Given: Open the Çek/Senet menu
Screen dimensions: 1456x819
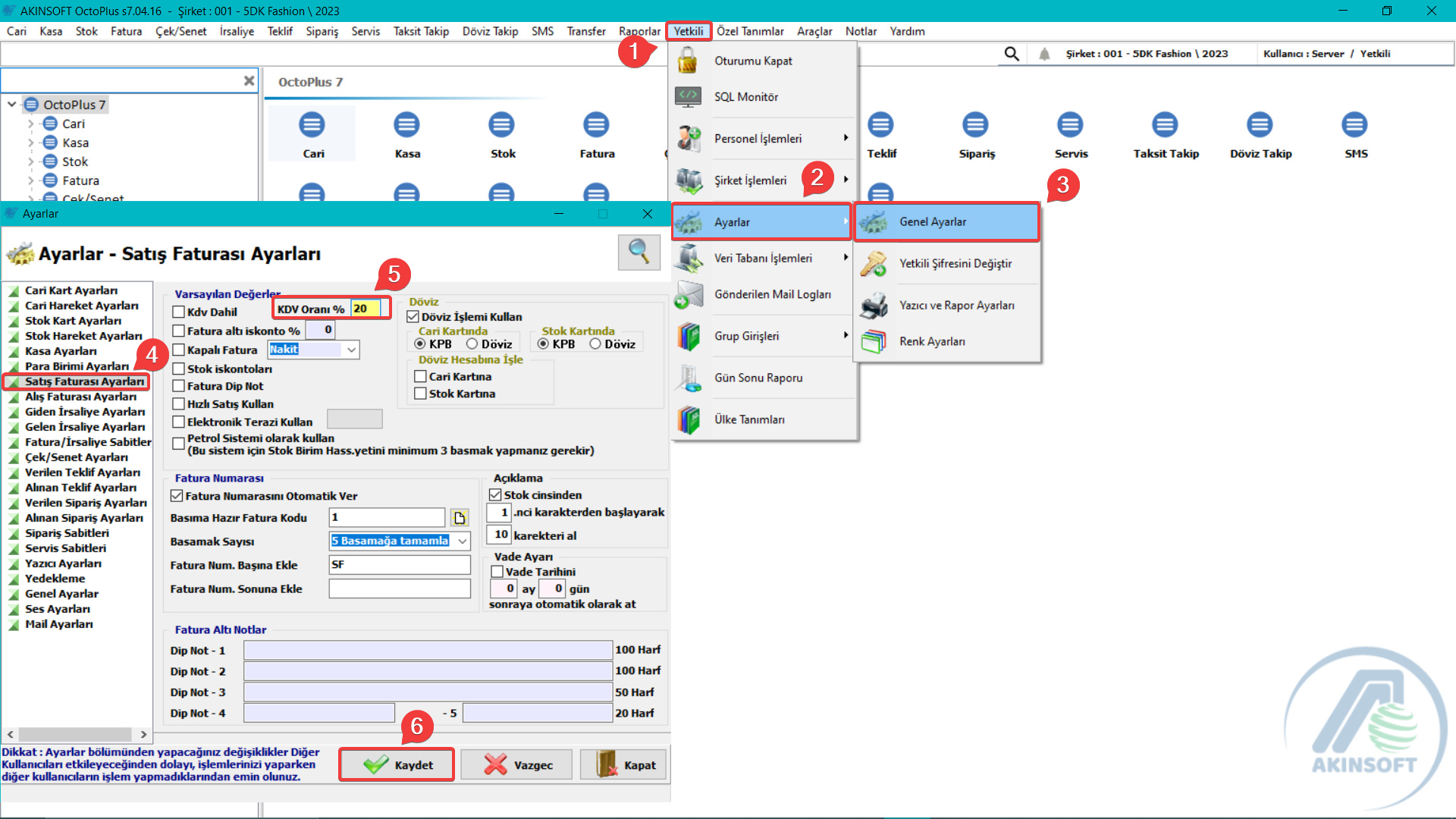Looking at the screenshot, I should click(180, 31).
